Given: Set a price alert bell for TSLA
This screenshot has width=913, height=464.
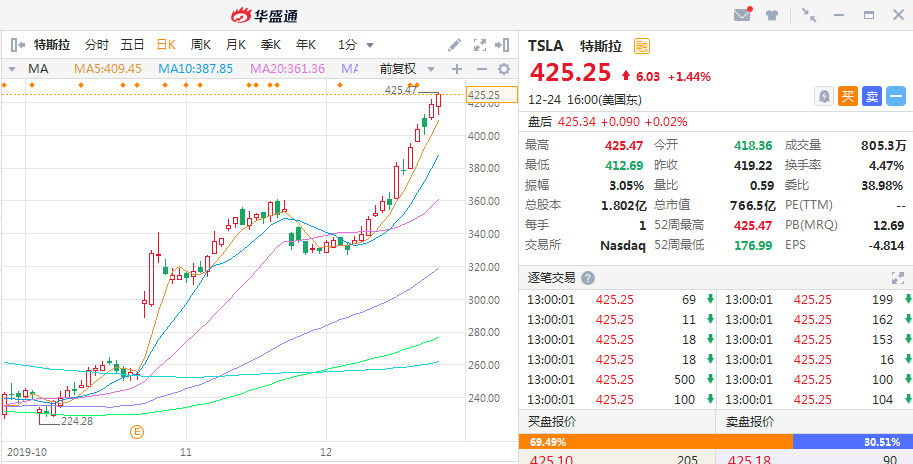Looking at the screenshot, I should [x=824, y=97].
